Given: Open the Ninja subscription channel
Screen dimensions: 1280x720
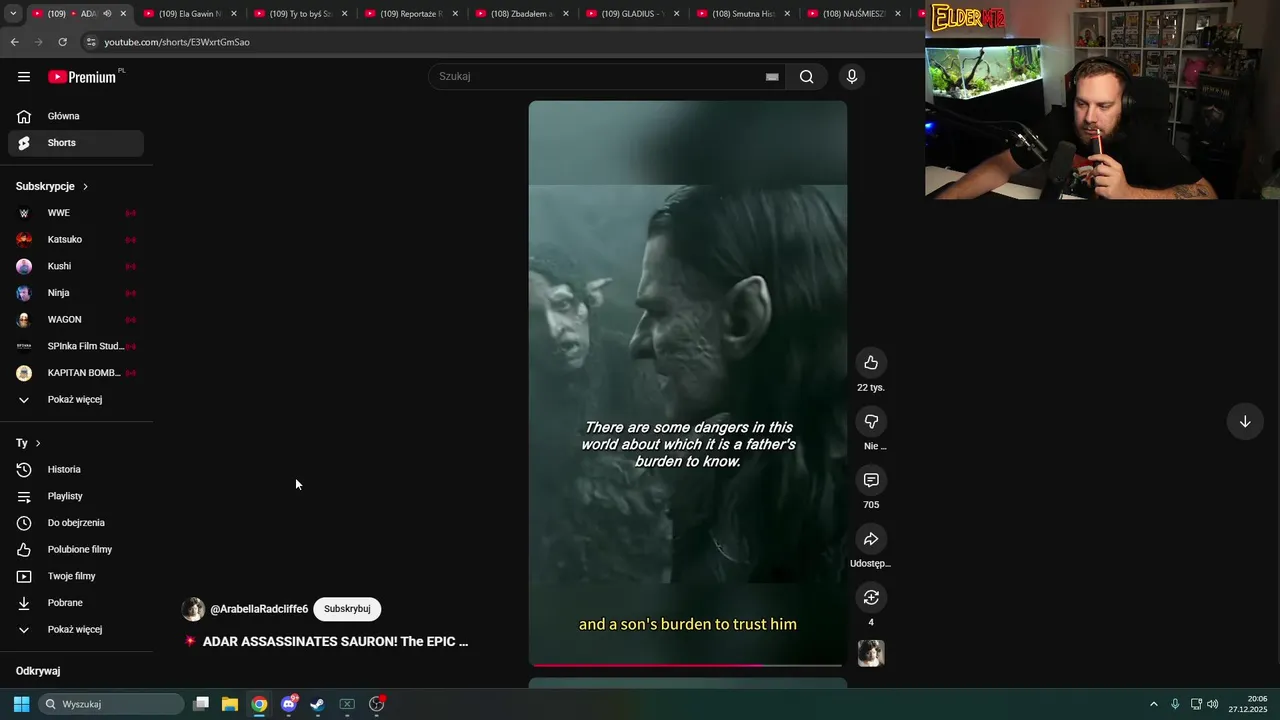Looking at the screenshot, I should (76, 293).
